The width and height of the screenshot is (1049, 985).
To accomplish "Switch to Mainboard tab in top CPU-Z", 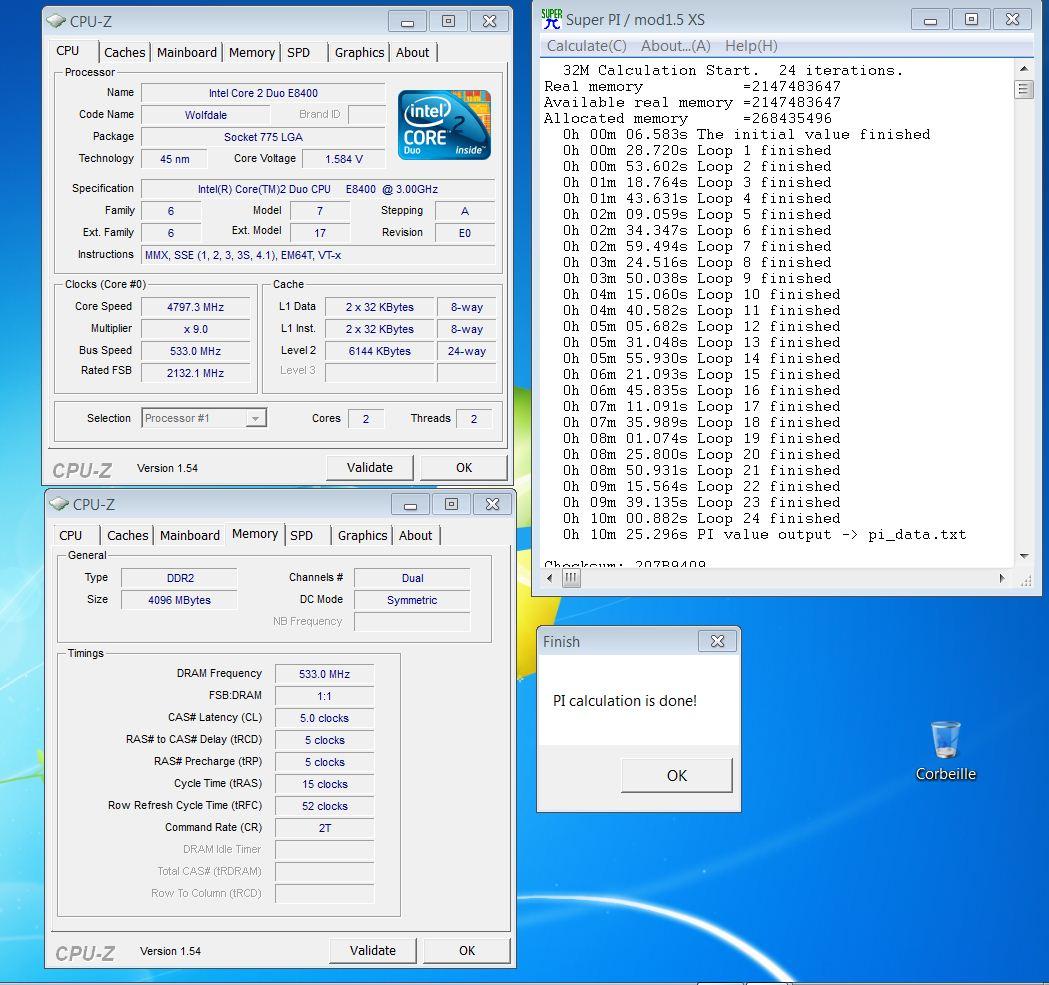I will [x=187, y=52].
